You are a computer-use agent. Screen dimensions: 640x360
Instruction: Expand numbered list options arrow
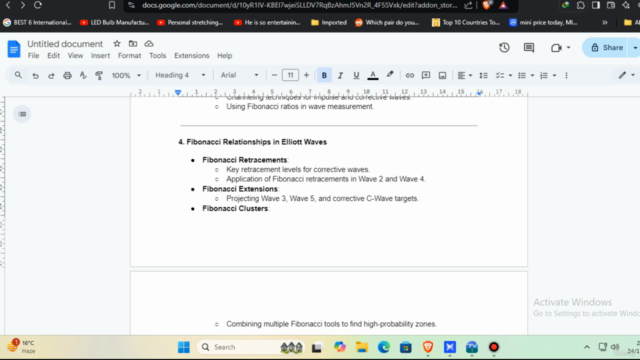click(x=554, y=76)
